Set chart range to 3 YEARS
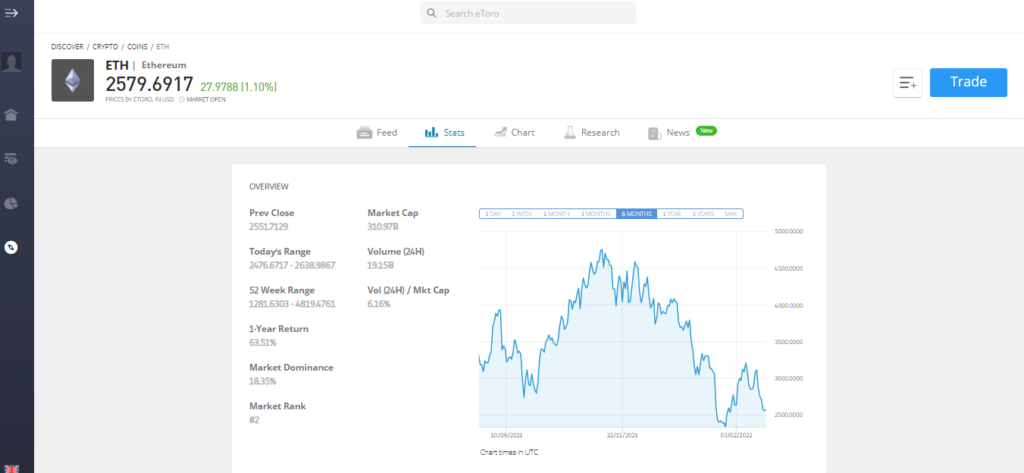The image size is (1024, 473). click(x=703, y=214)
